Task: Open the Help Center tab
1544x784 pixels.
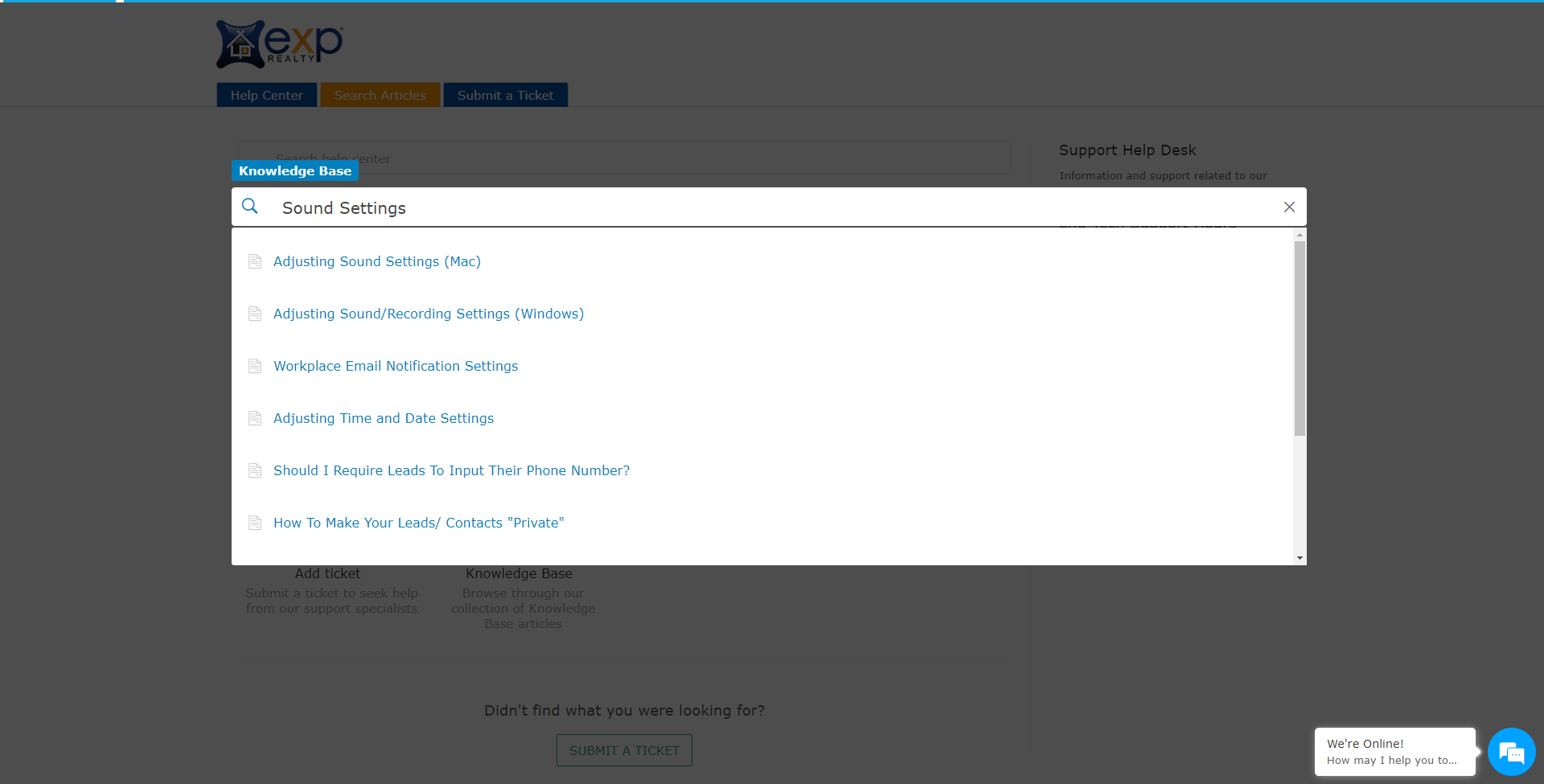Action: (267, 95)
